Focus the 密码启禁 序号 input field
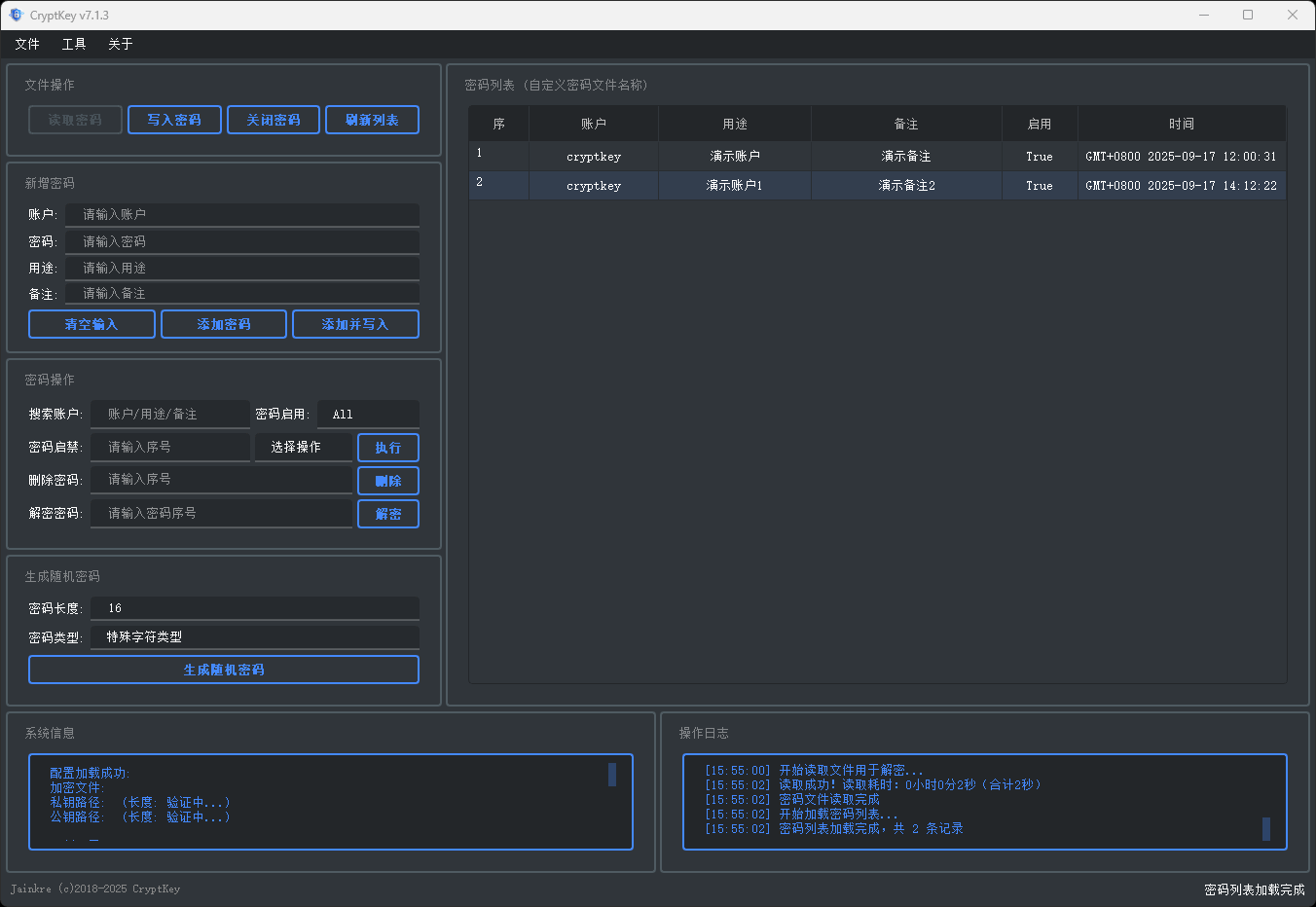Screen dimensions: 1316x907 170,448
